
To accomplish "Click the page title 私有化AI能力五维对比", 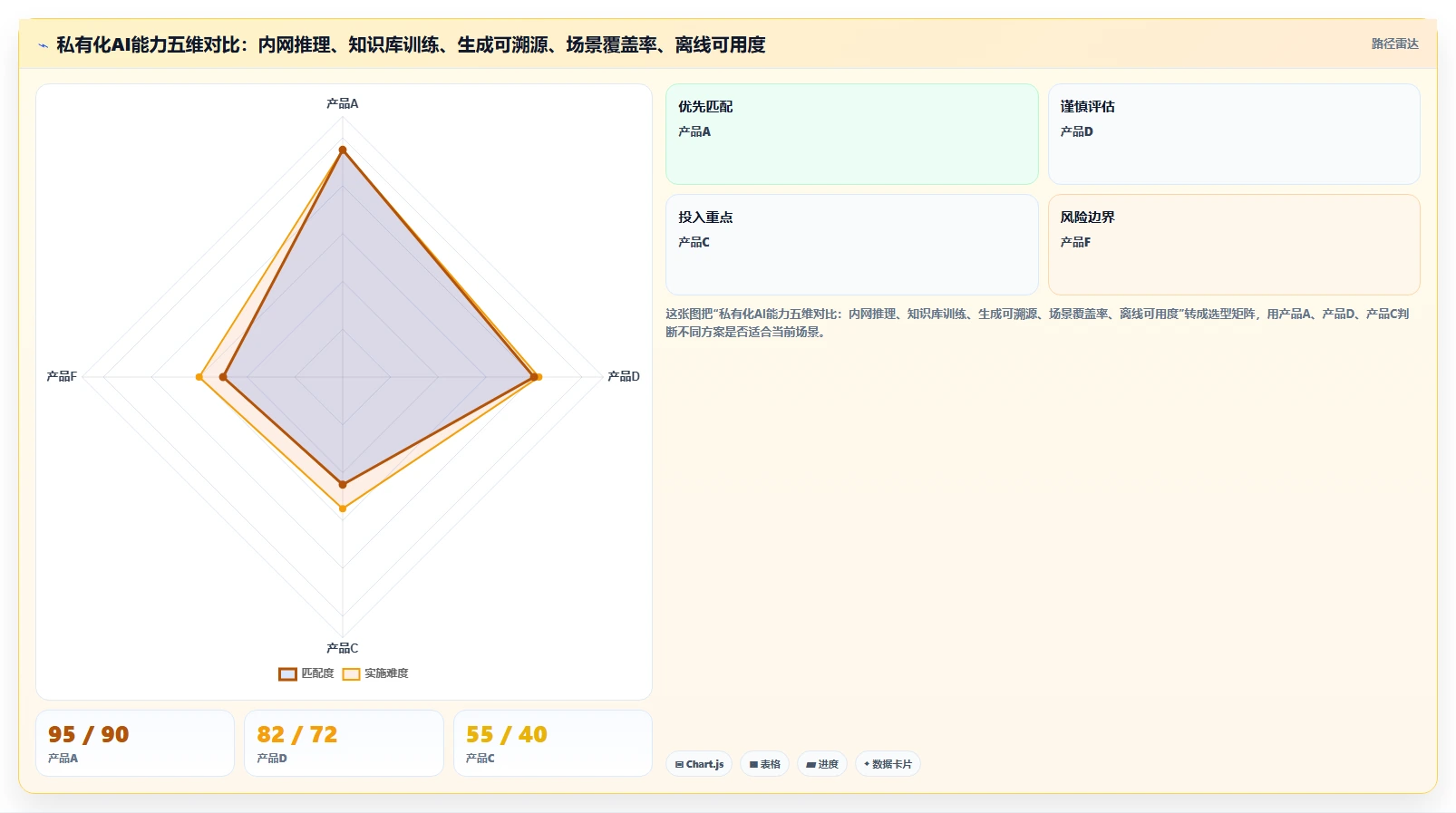I will click(x=411, y=44).
